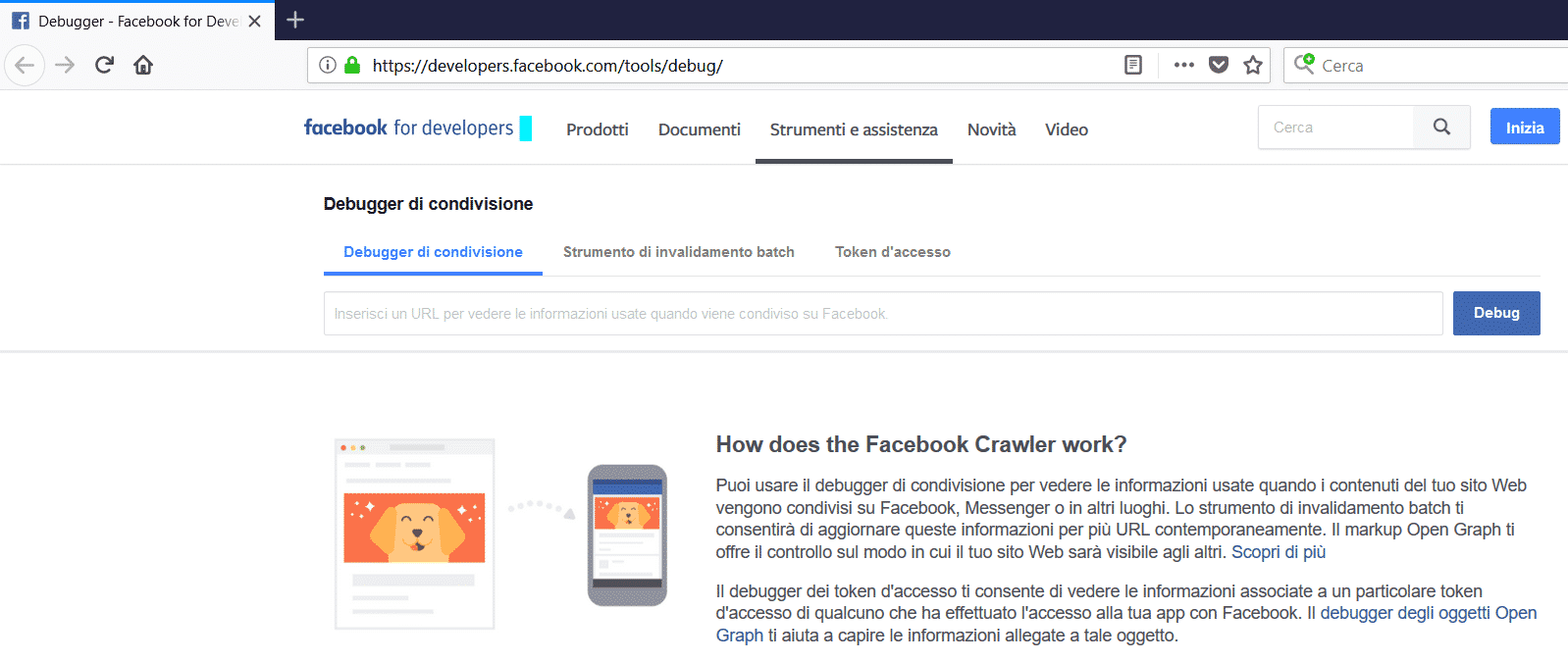Click the Inizia button

coord(1525,127)
